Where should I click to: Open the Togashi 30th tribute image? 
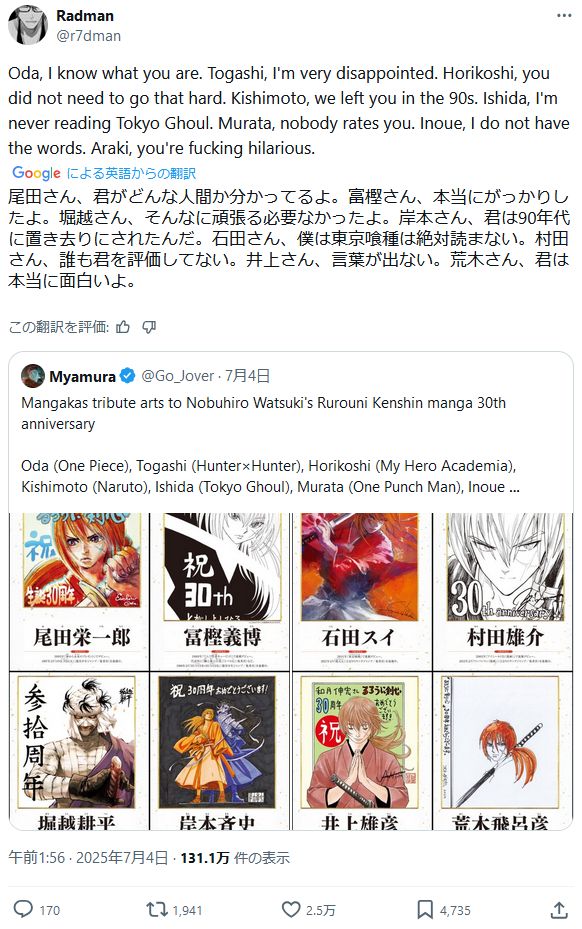click(x=220, y=591)
